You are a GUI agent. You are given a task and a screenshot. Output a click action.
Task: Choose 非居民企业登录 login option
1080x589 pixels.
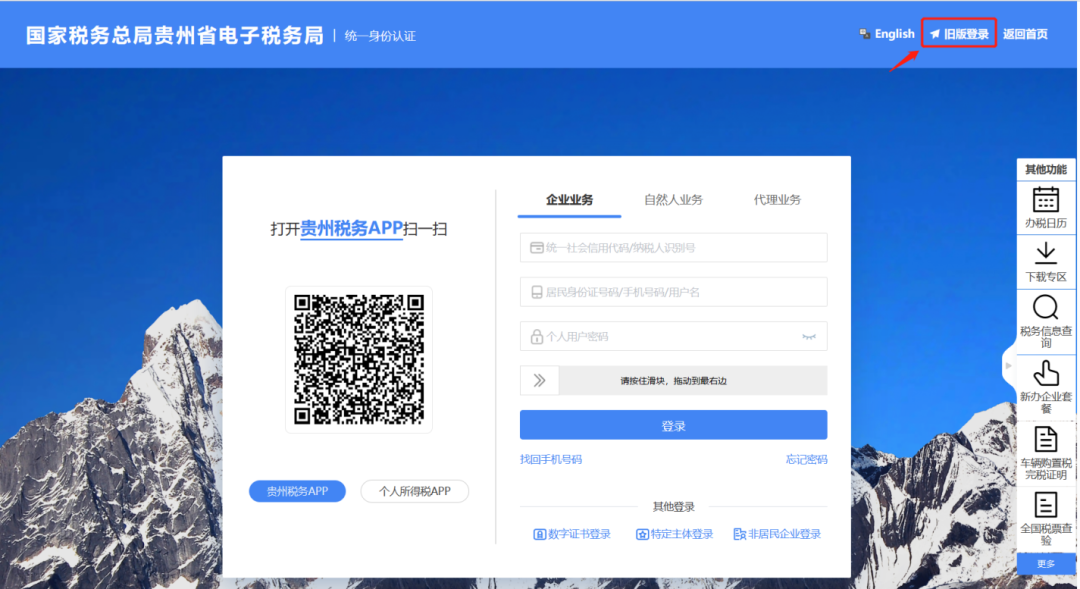(x=777, y=534)
